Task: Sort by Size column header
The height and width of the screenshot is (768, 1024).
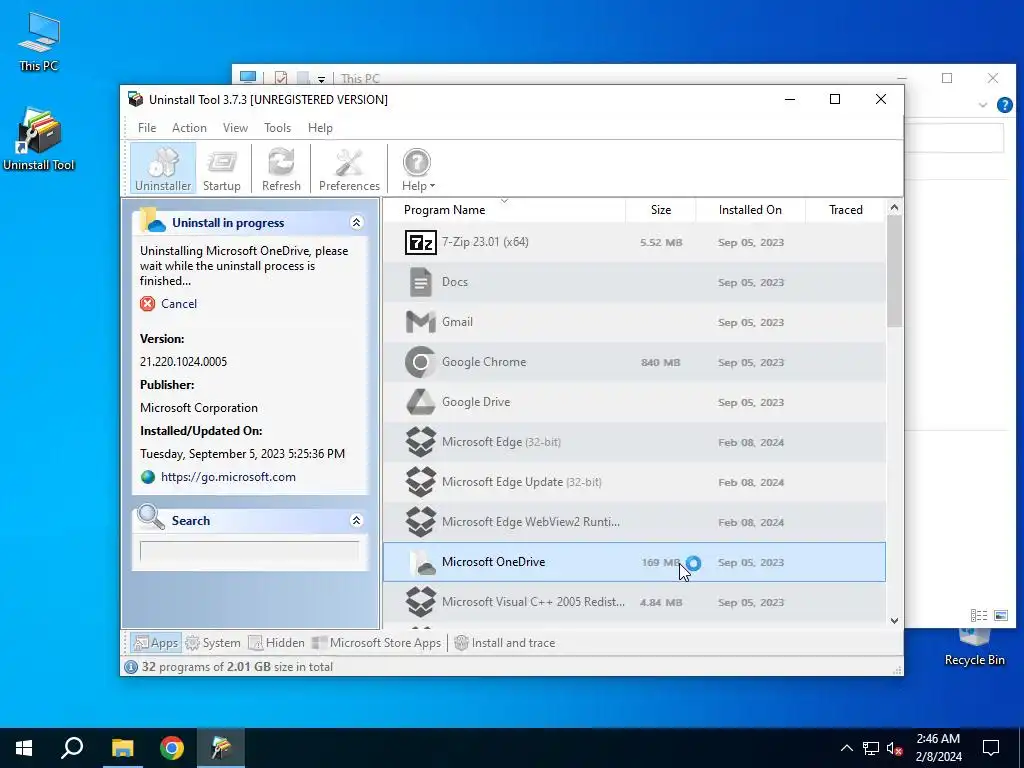Action: [x=660, y=210]
